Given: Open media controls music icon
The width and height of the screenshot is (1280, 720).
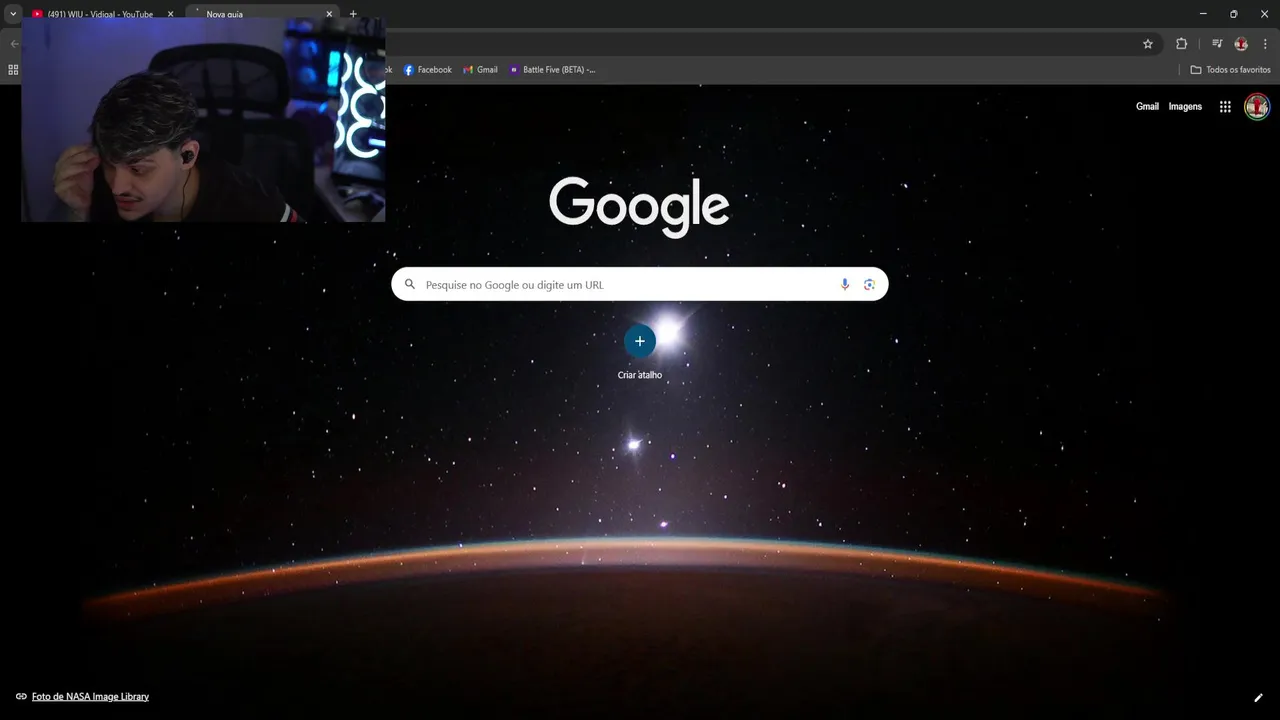Looking at the screenshot, I should pyautogui.click(x=1217, y=44).
